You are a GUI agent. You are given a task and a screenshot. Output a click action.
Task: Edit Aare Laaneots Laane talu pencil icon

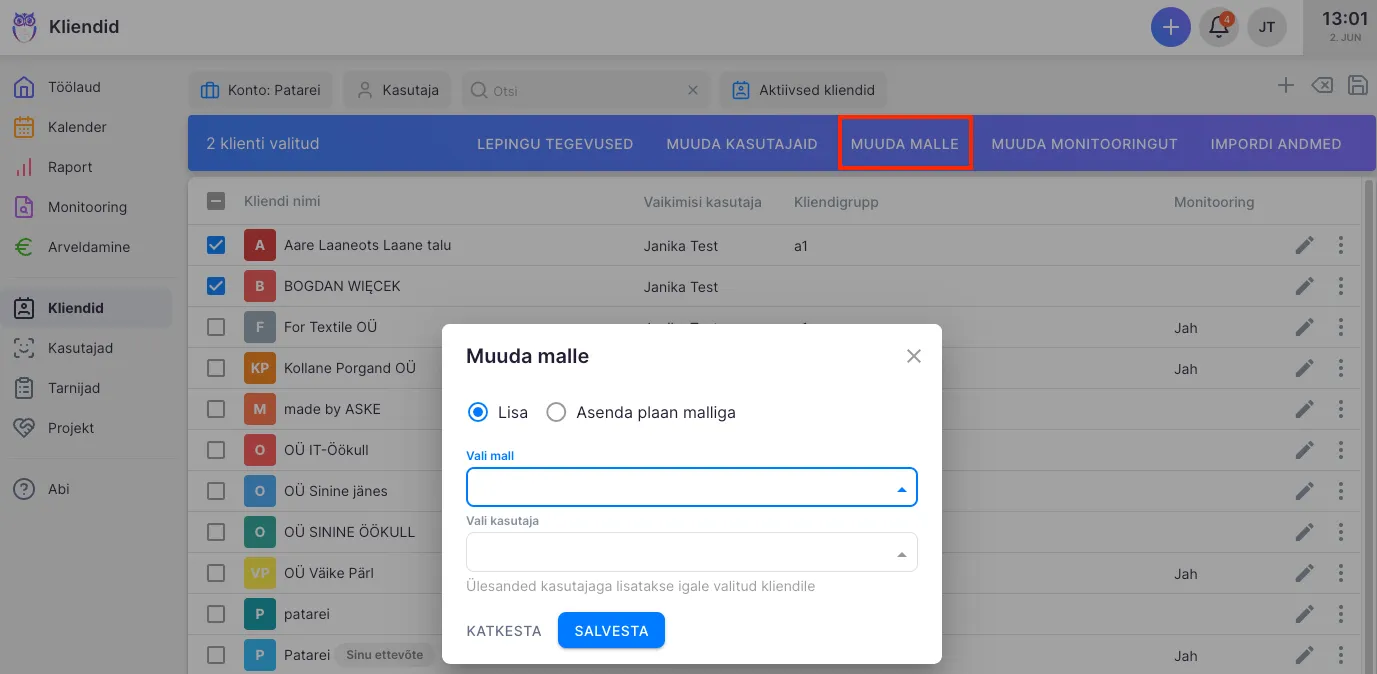click(x=1304, y=246)
